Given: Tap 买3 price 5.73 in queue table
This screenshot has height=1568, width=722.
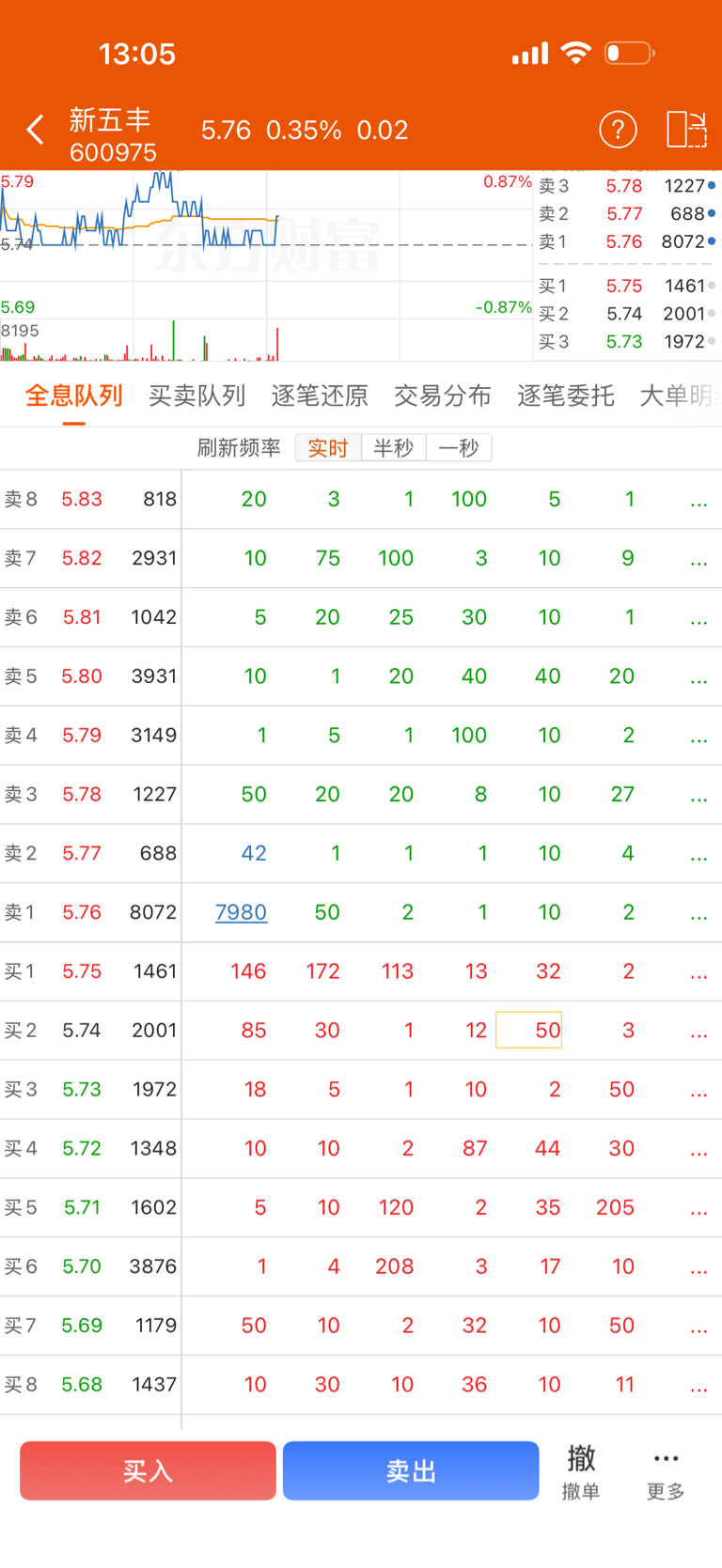Looking at the screenshot, I should (x=82, y=1090).
